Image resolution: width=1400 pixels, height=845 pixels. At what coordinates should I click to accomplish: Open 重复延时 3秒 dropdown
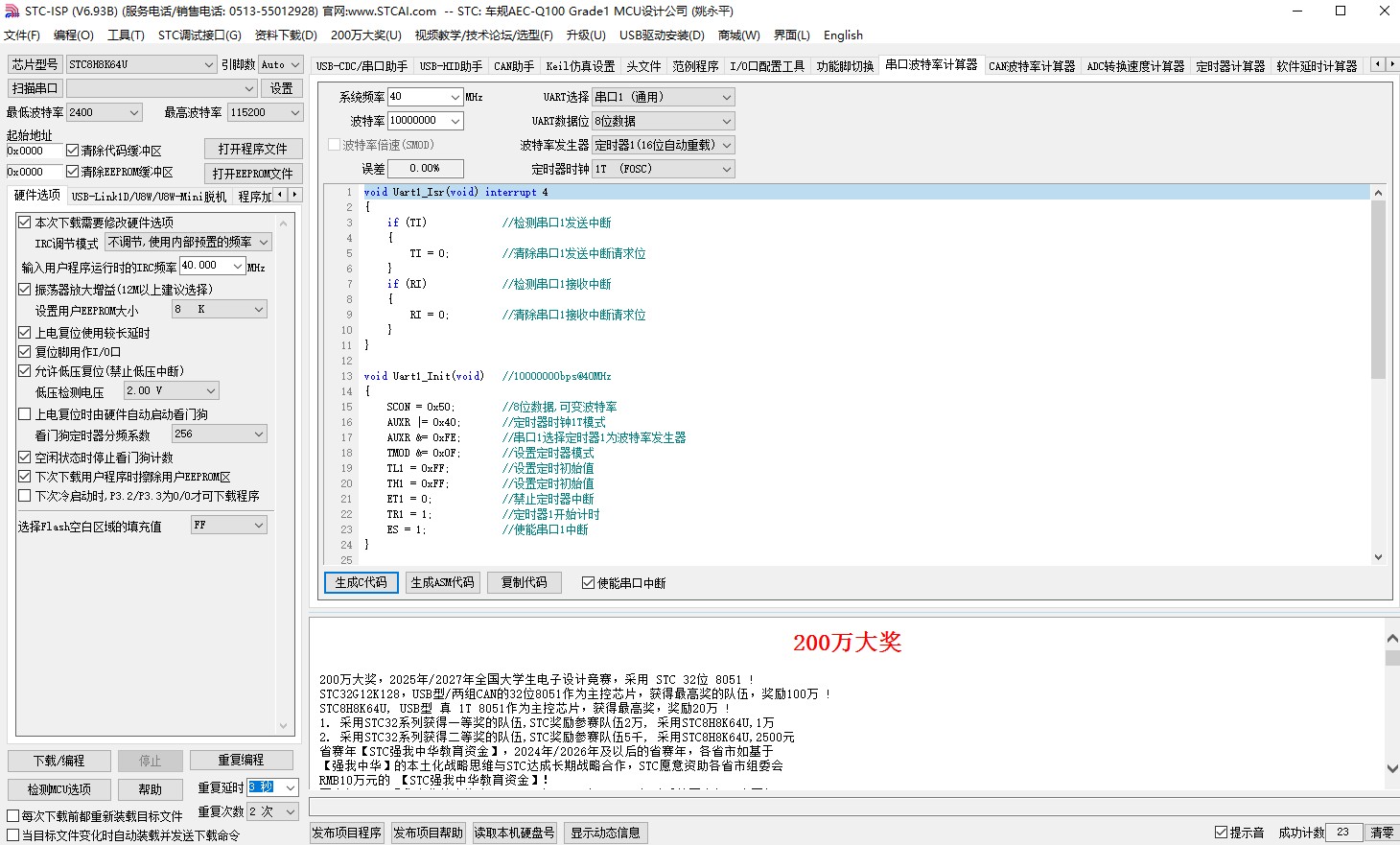point(291,787)
